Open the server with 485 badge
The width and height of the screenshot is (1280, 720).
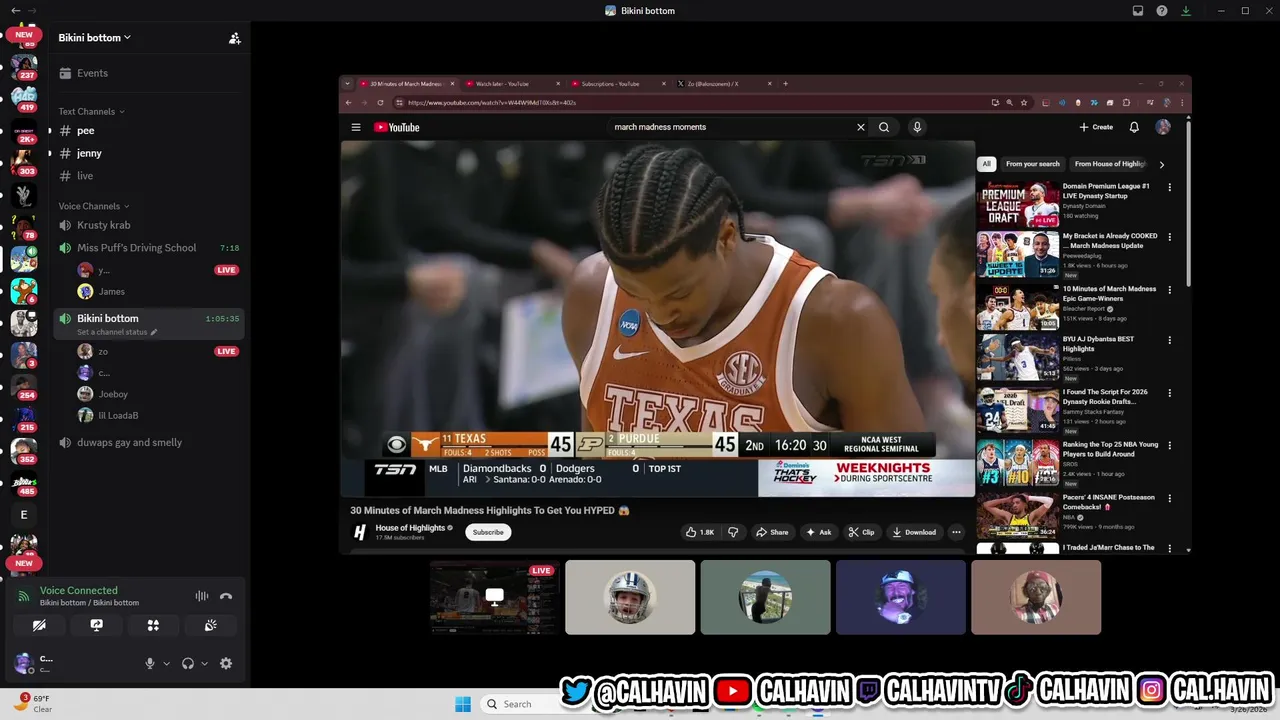point(24,482)
